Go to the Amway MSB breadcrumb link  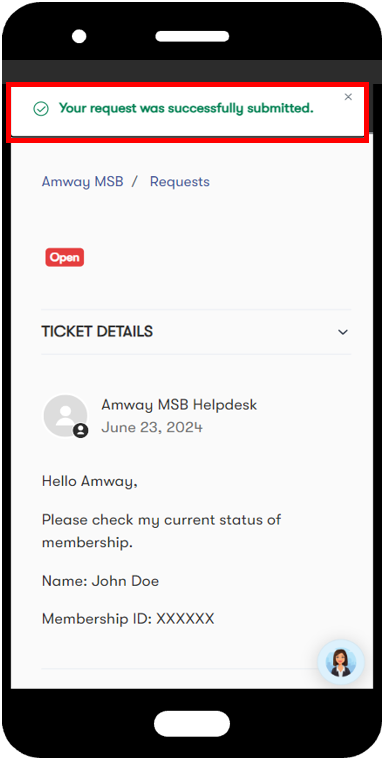coord(82,182)
